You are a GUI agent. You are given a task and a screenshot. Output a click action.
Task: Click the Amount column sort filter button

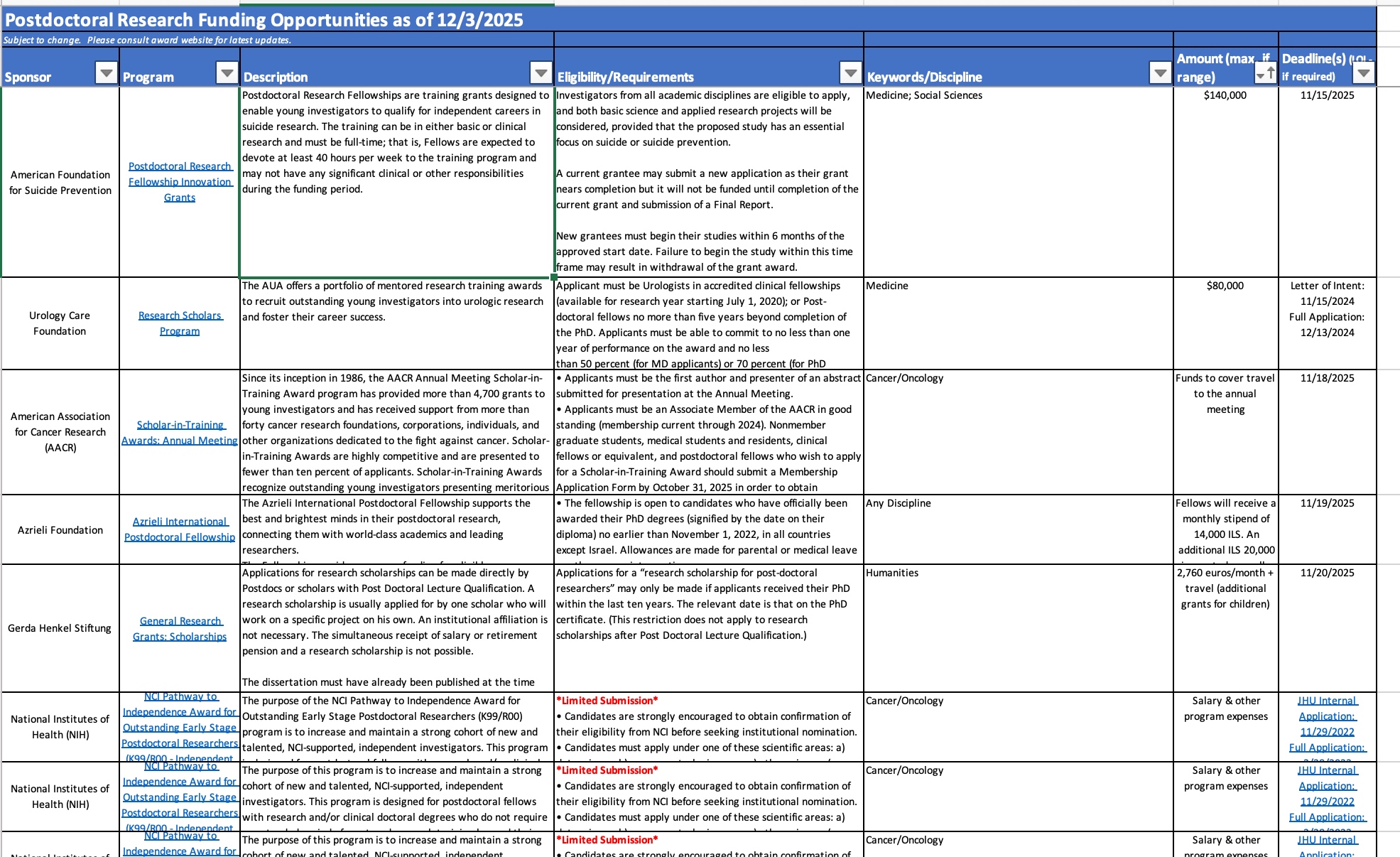1265,72
